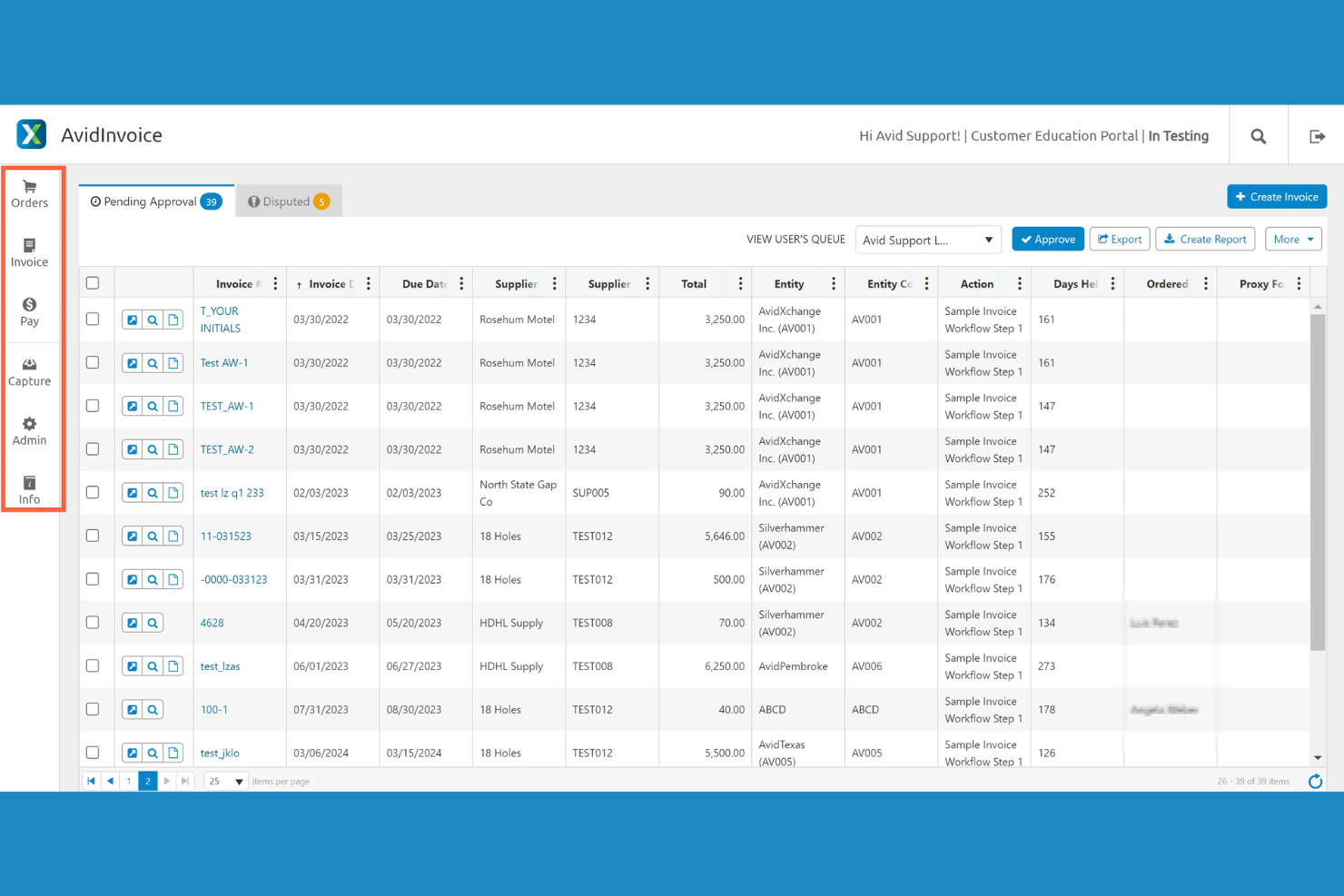The width and height of the screenshot is (1344, 896).
Task: Go to the Admin section
Action: point(29,429)
